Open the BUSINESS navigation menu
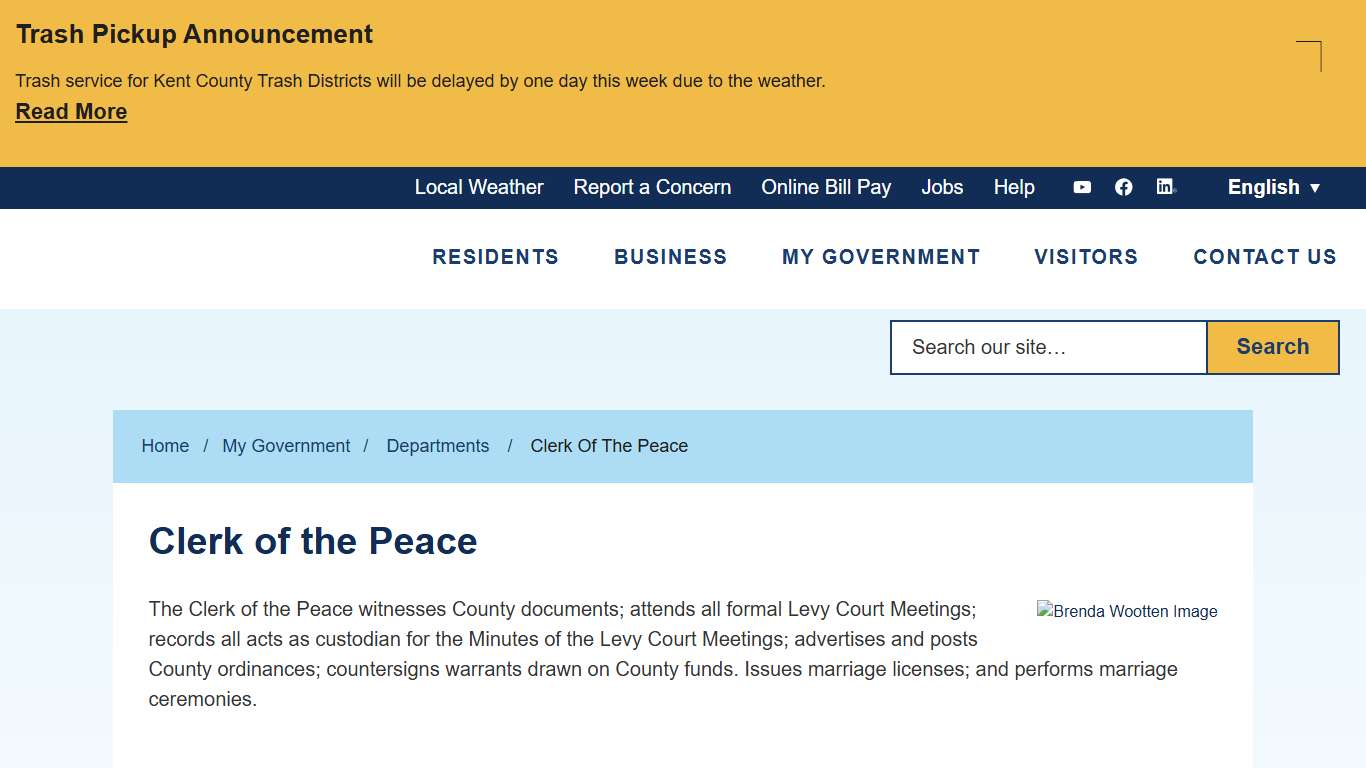1366x768 pixels. [x=670, y=257]
